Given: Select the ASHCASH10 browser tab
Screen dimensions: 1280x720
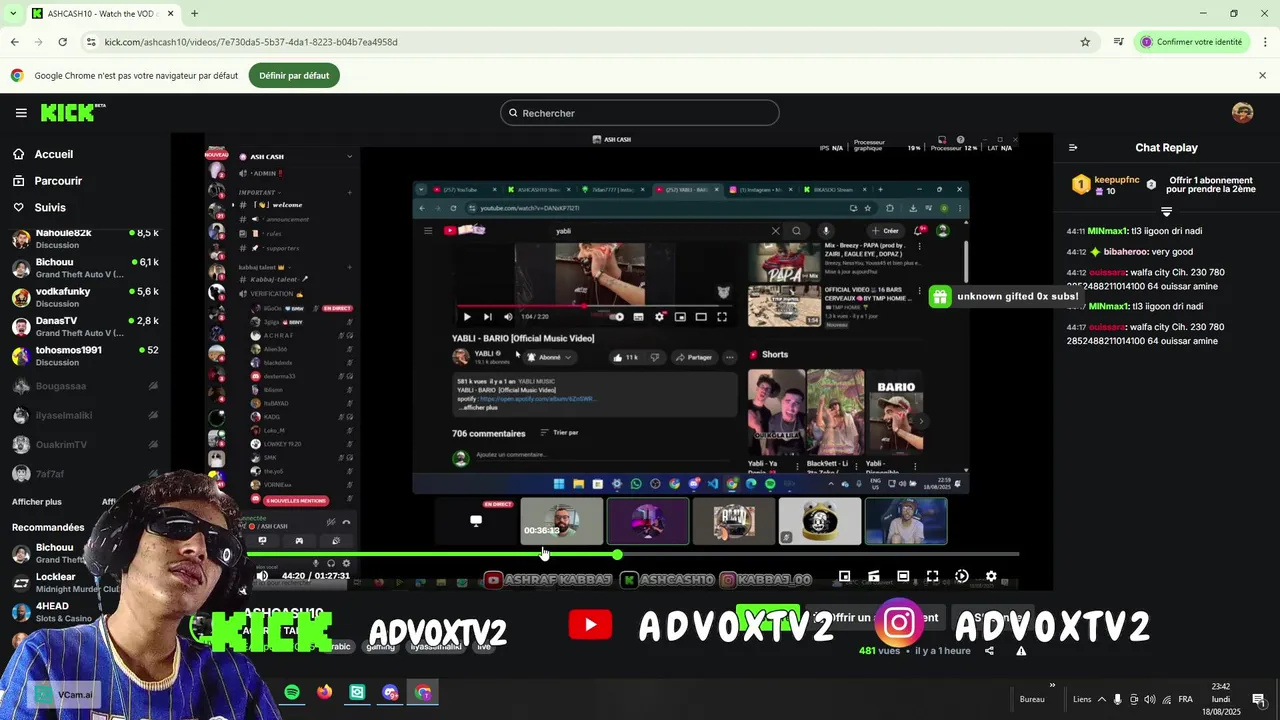Looking at the screenshot, I should 103,14.
